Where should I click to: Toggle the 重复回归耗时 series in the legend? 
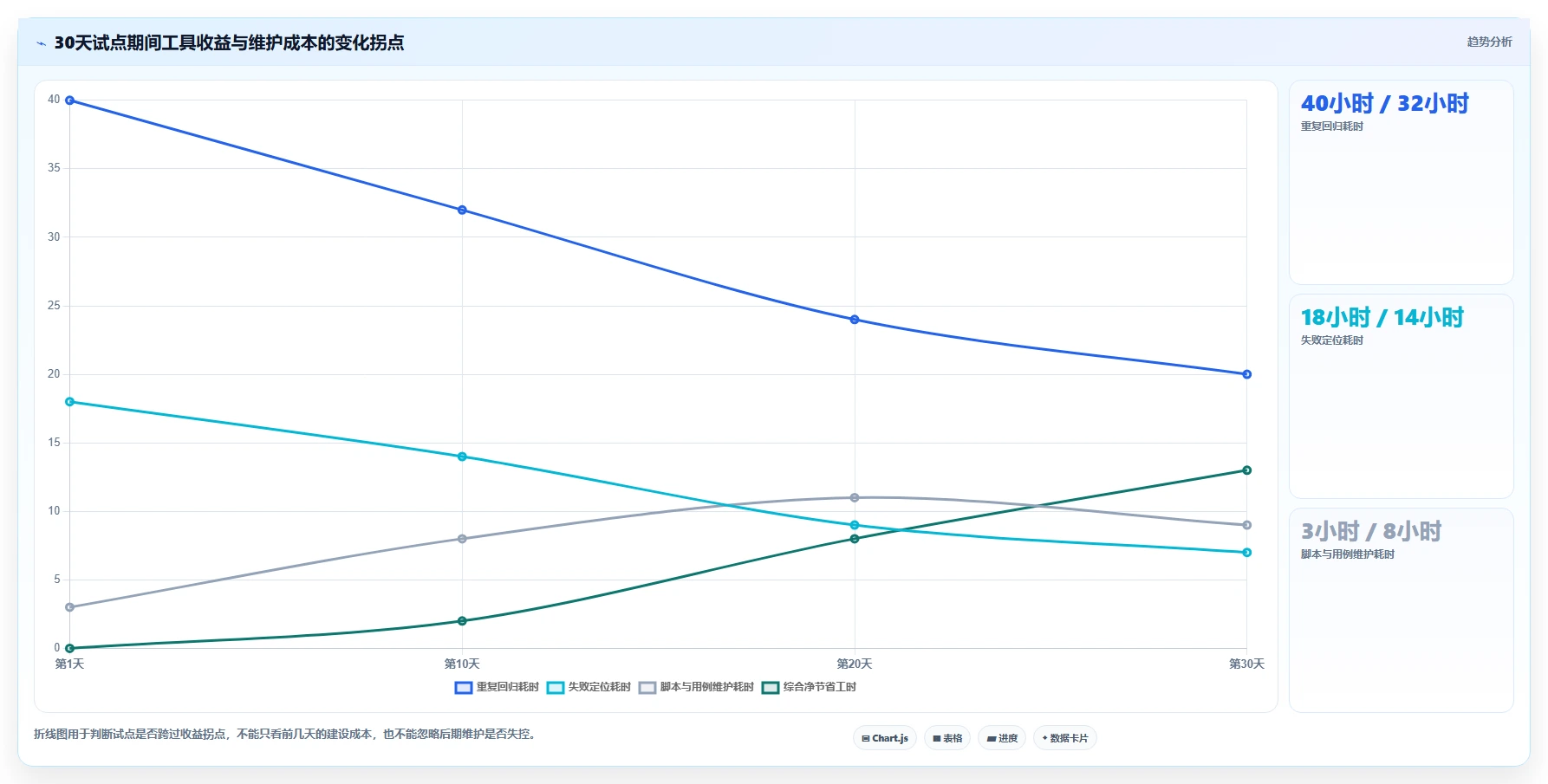[x=497, y=687]
